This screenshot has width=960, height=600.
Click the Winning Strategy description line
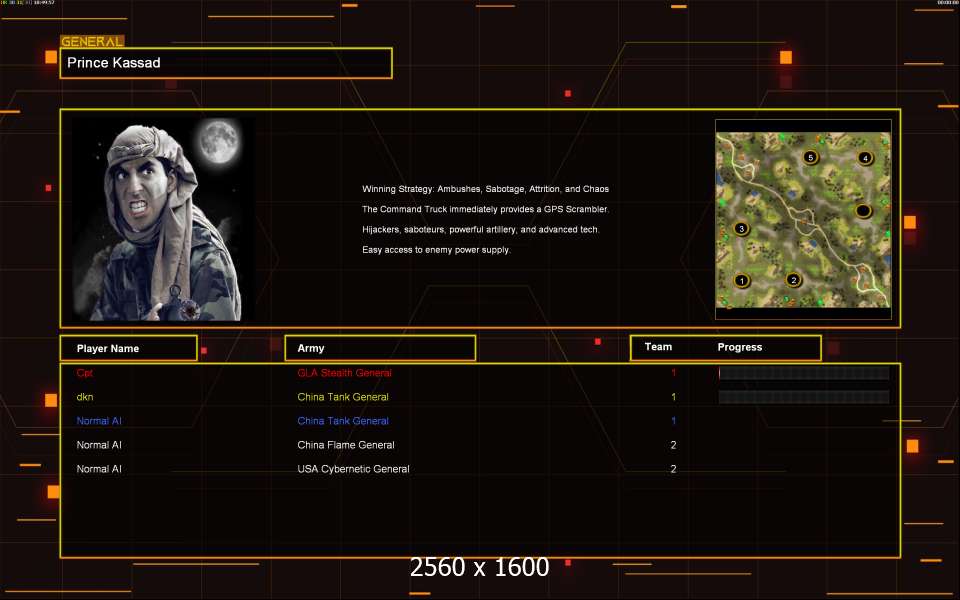[x=485, y=189]
